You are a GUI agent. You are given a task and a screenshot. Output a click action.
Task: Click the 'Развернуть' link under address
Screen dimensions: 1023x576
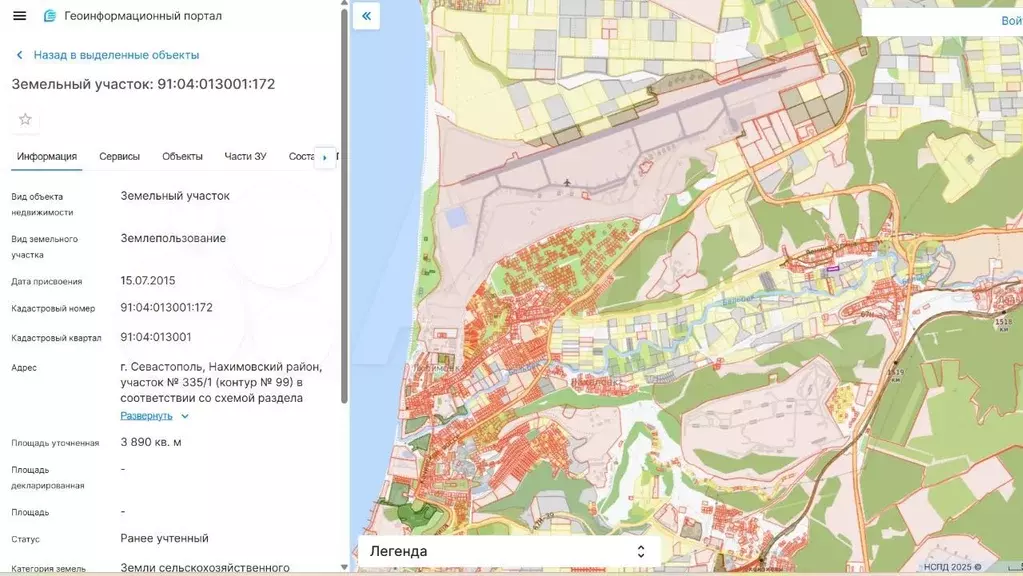click(146, 416)
